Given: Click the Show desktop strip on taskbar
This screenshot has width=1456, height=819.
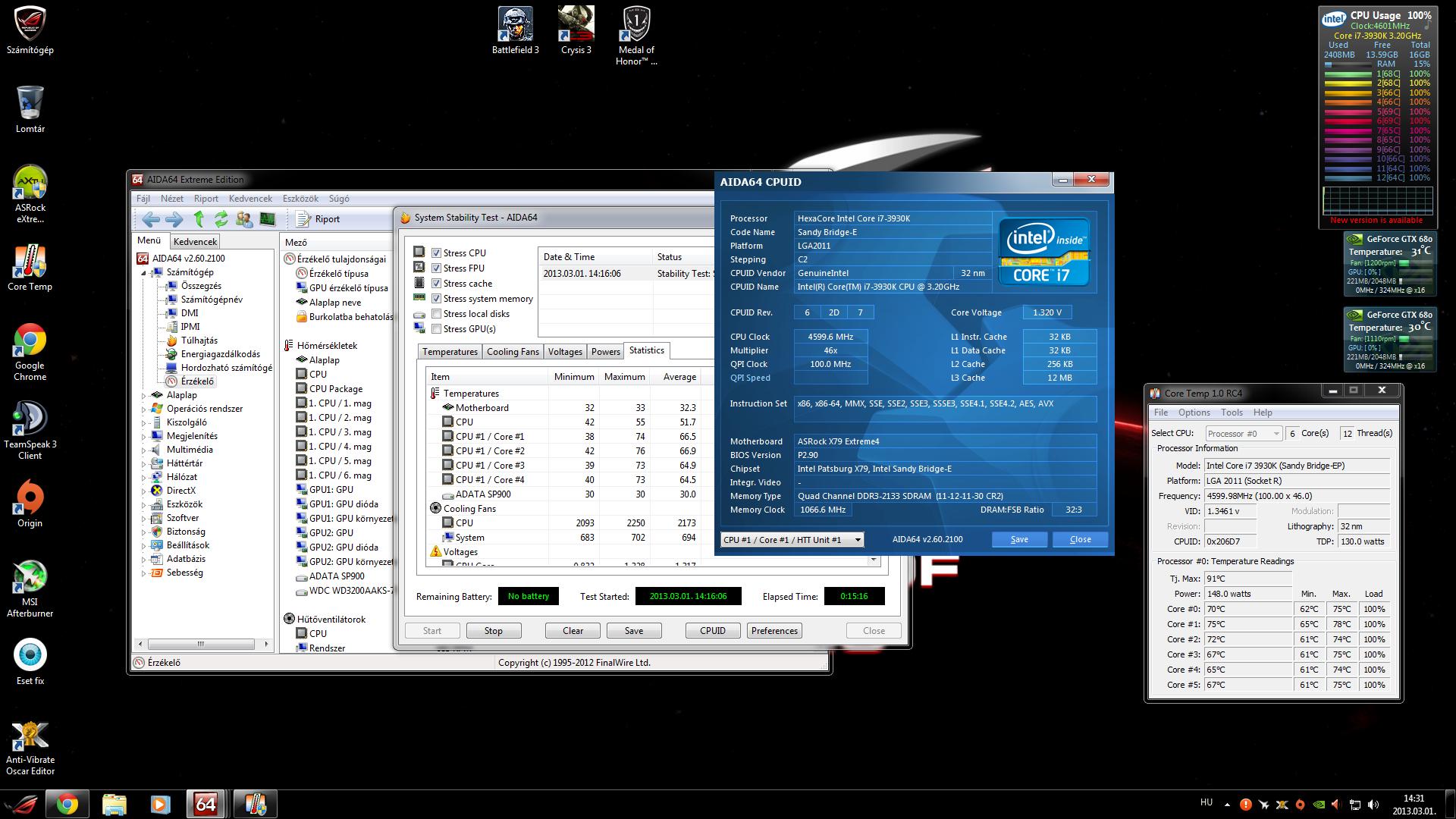Looking at the screenshot, I should (x=1450, y=804).
